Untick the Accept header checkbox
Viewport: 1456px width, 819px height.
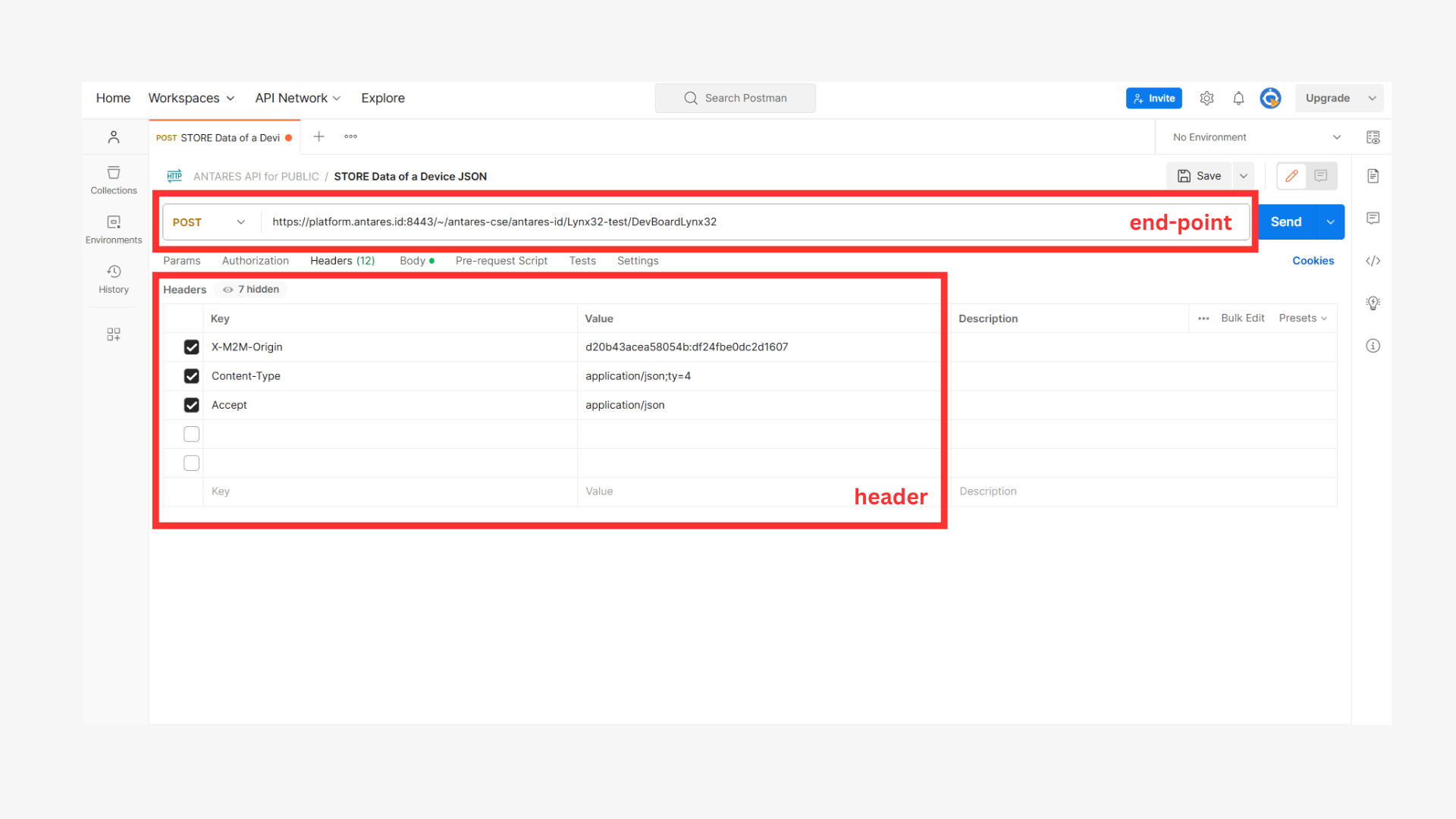pyautogui.click(x=192, y=405)
